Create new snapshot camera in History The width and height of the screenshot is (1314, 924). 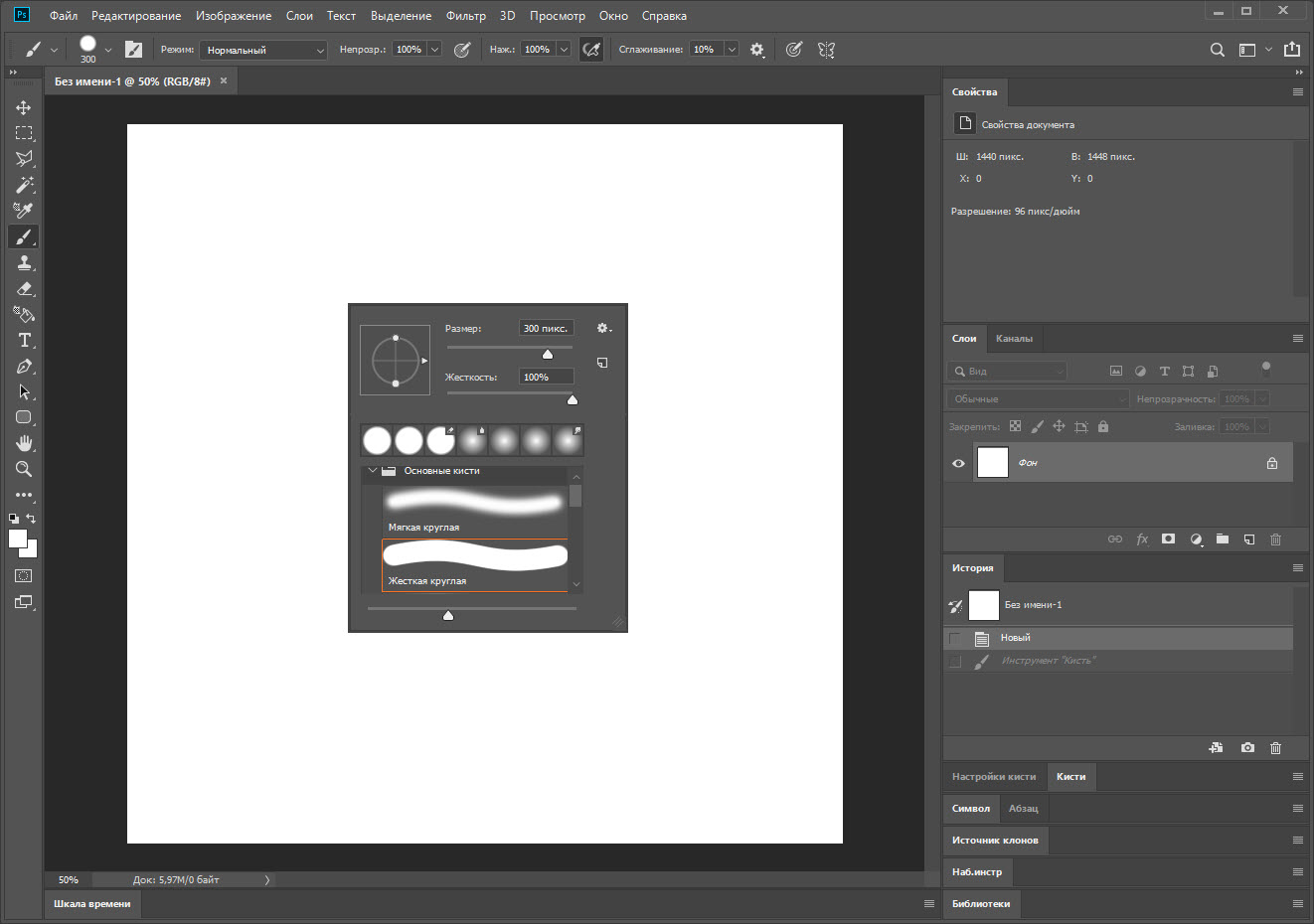(1247, 748)
